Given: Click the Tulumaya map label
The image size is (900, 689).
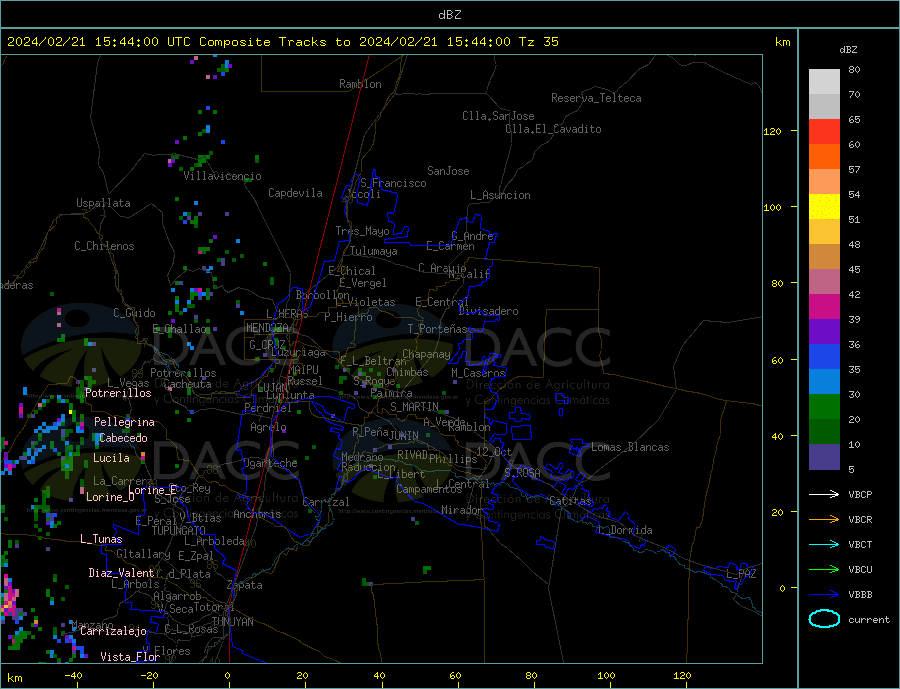Looking at the screenshot, I should coord(374,251).
